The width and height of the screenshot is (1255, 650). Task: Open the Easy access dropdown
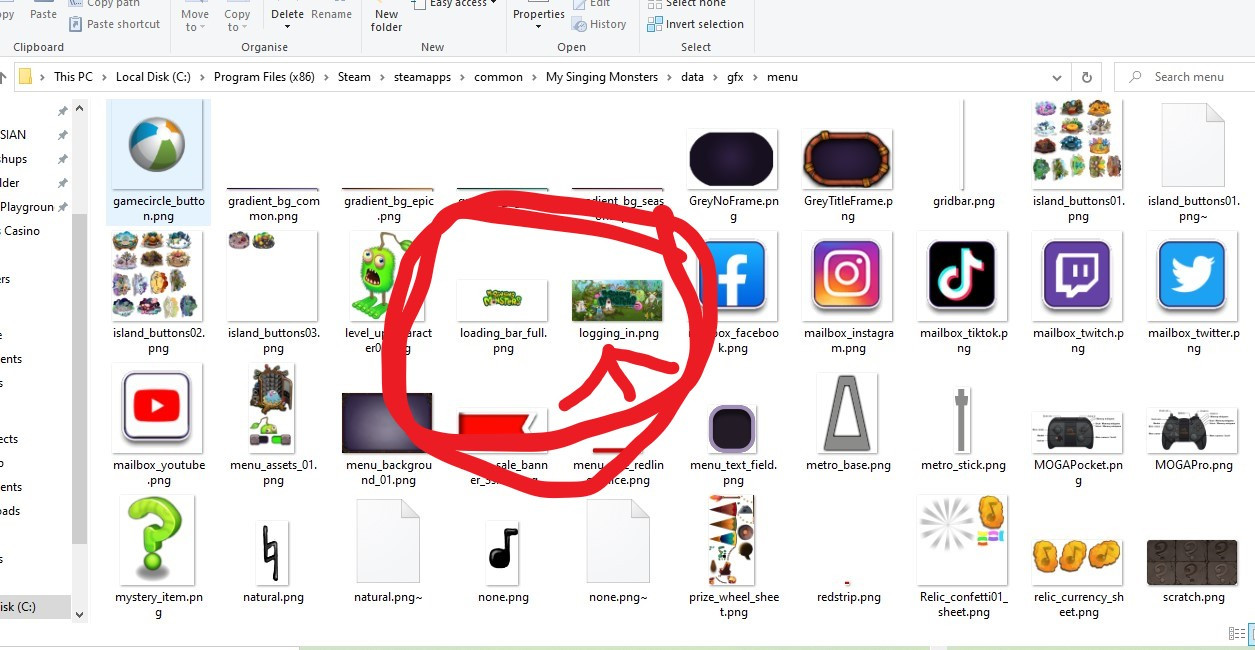(462, 4)
